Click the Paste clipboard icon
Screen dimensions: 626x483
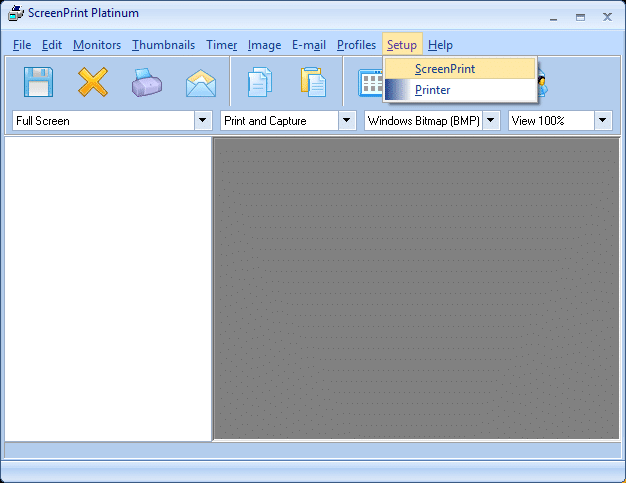click(314, 82)
